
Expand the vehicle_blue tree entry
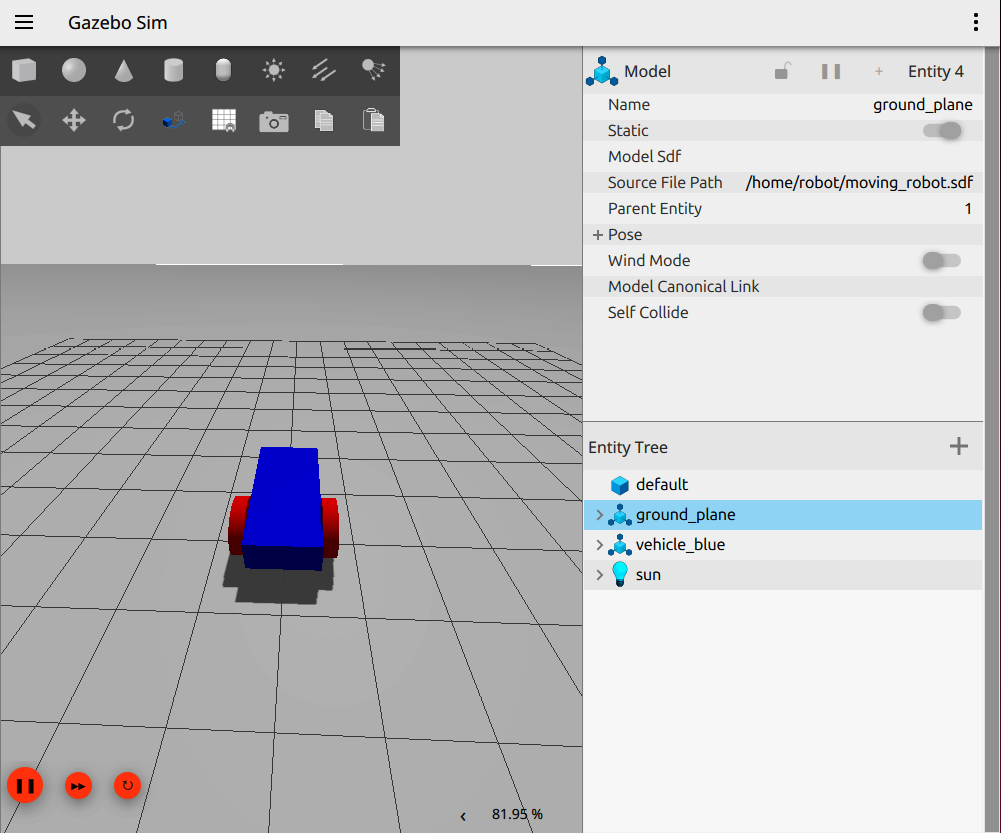pyautogui.click(x=598, y=544)
